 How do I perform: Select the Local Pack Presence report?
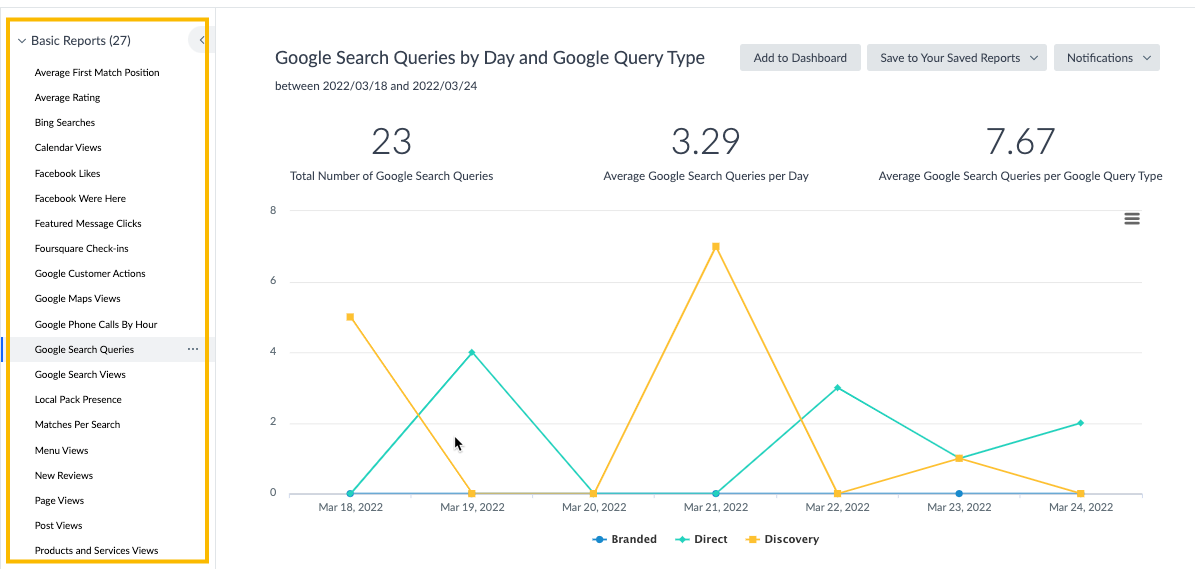click(78, 400)
